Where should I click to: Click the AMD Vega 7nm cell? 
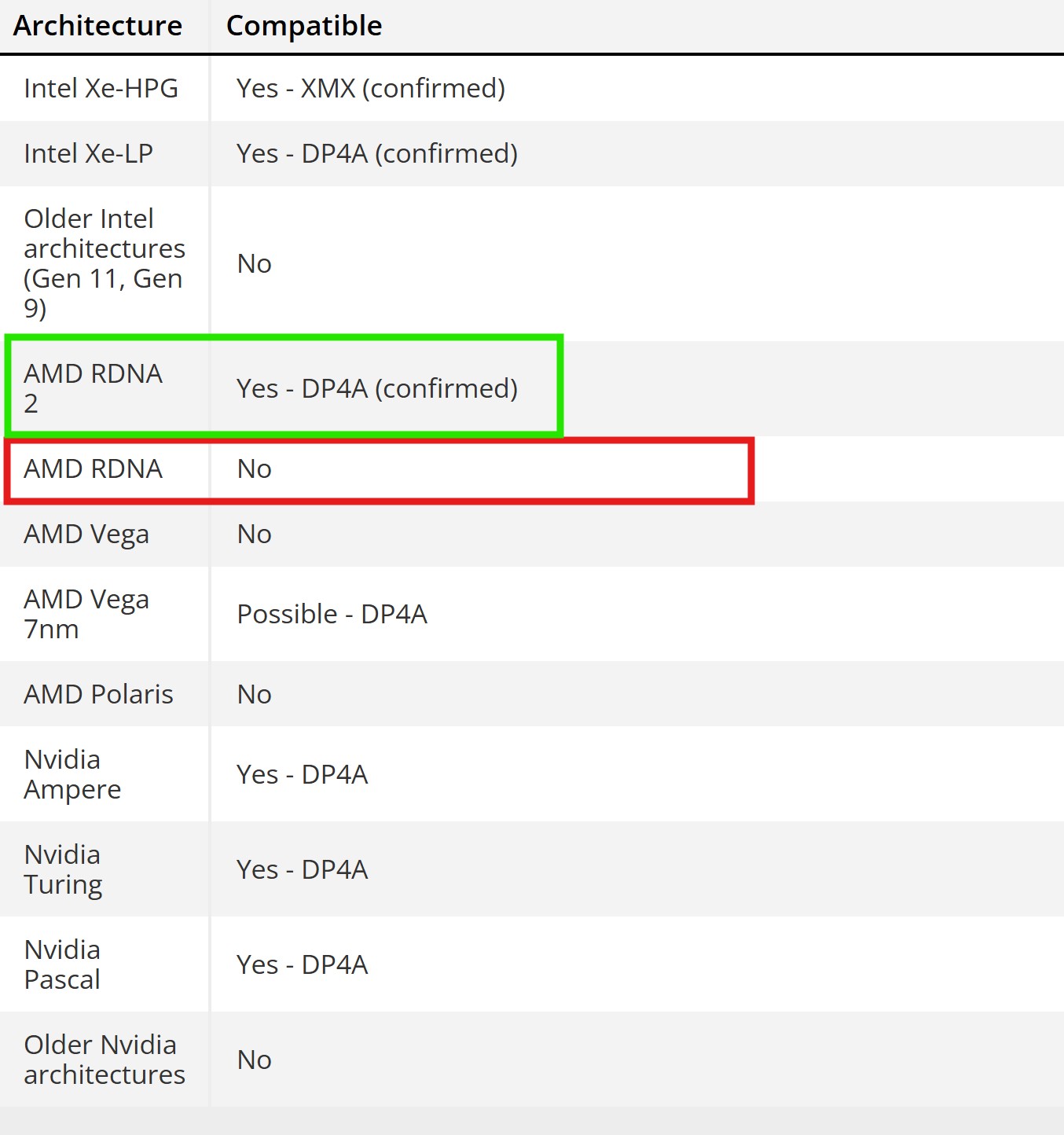86,614
